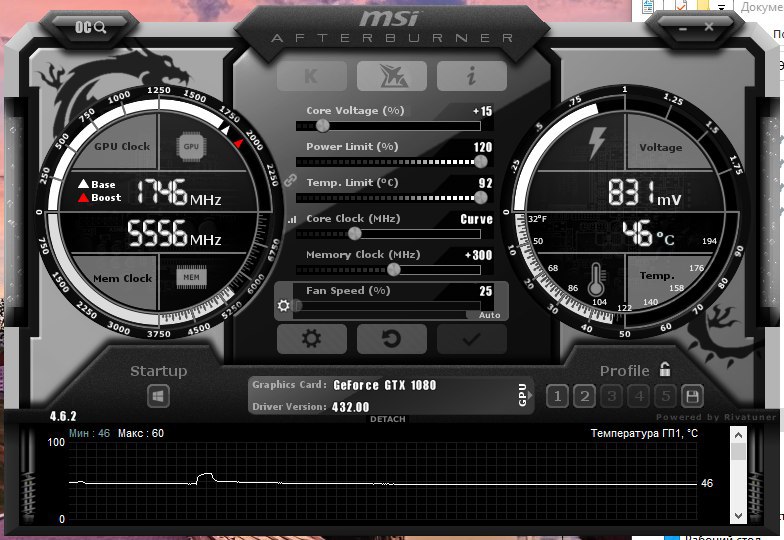Screen dimensions: 784x540
Task: Click the MEM chip icon in gauge
Action: tap(191, 278)
